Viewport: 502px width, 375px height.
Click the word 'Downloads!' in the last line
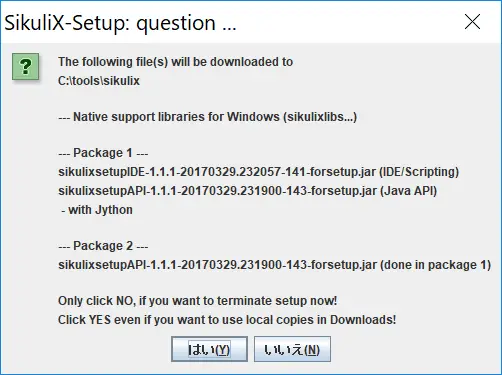(363, 320)
